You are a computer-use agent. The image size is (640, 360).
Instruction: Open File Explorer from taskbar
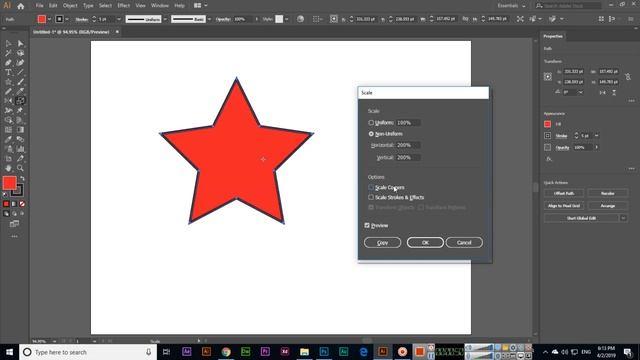point(304,352)
